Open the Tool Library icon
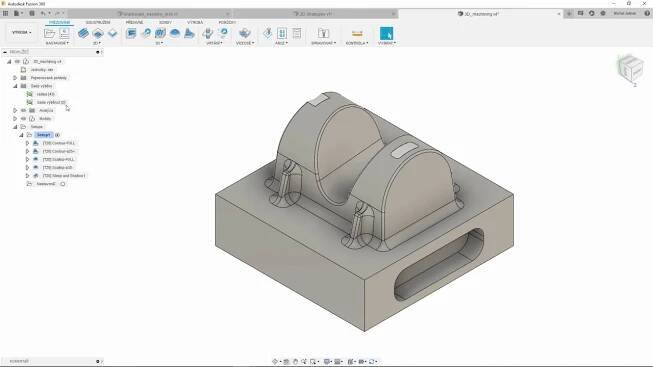This screenshot has width=653, height=367. click(323, 33)
